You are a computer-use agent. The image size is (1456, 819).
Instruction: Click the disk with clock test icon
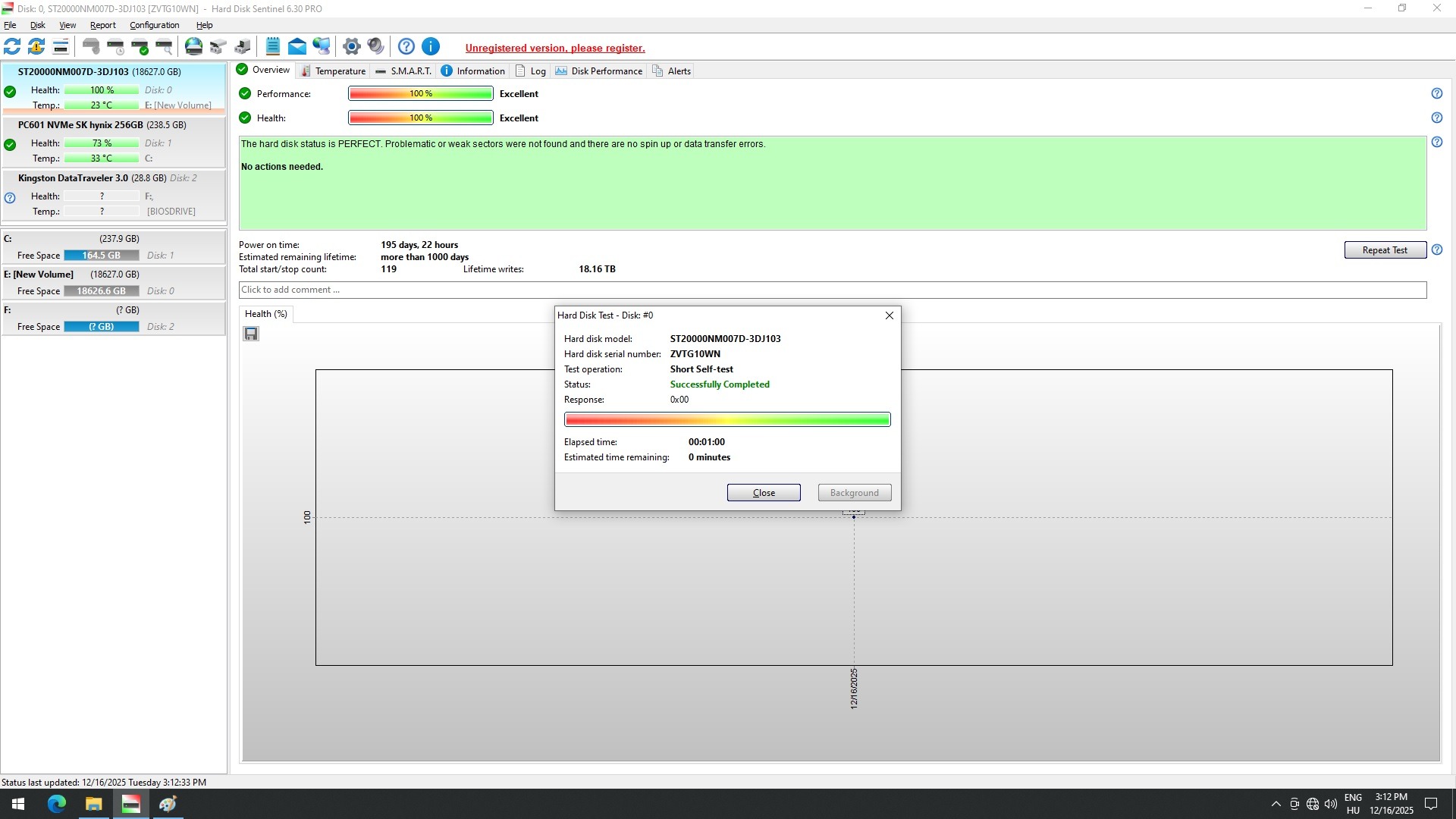(115, 47)
